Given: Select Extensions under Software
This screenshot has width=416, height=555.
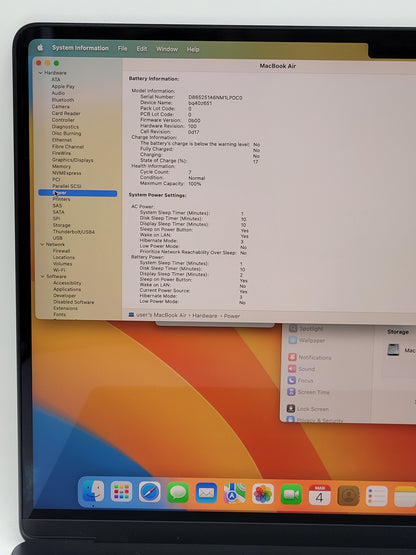Looking at the screenshot, I should [x=65, y=308].
